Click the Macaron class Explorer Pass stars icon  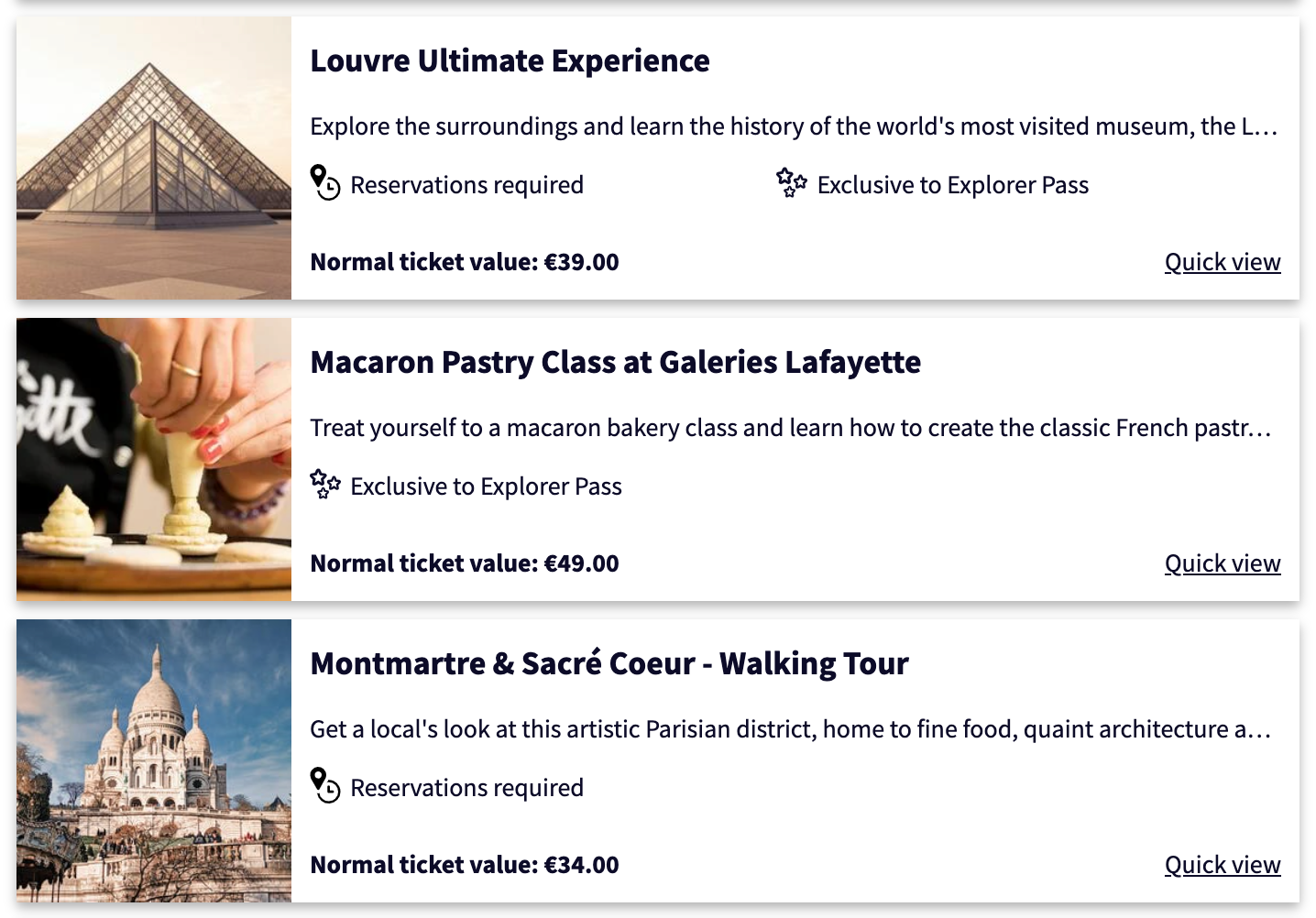tap(325, 484)
